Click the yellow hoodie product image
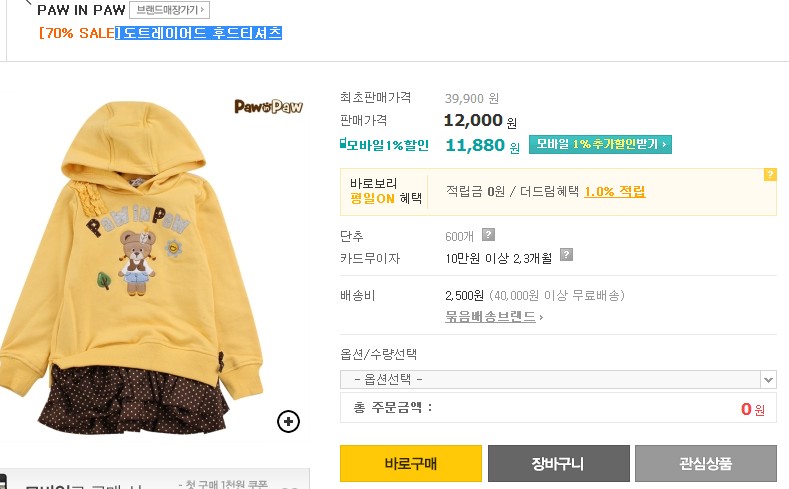This screenshot has width=789, height=489. click(133, 267)
